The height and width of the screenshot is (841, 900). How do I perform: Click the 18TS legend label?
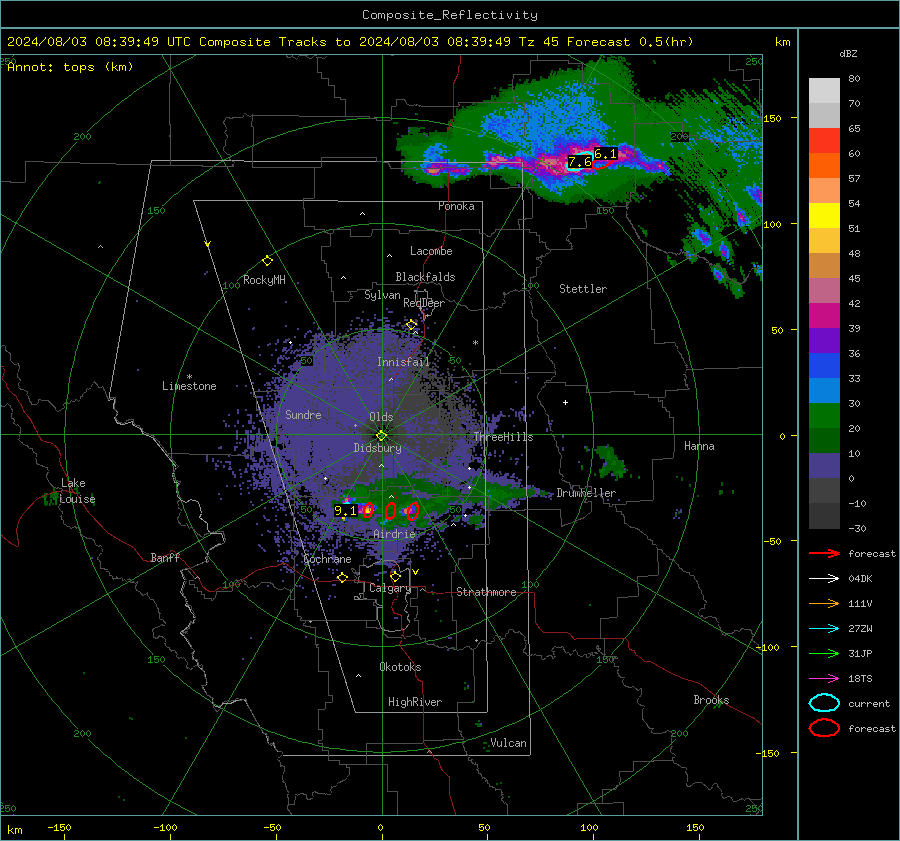pyautogui.click(x=860, y=679)
